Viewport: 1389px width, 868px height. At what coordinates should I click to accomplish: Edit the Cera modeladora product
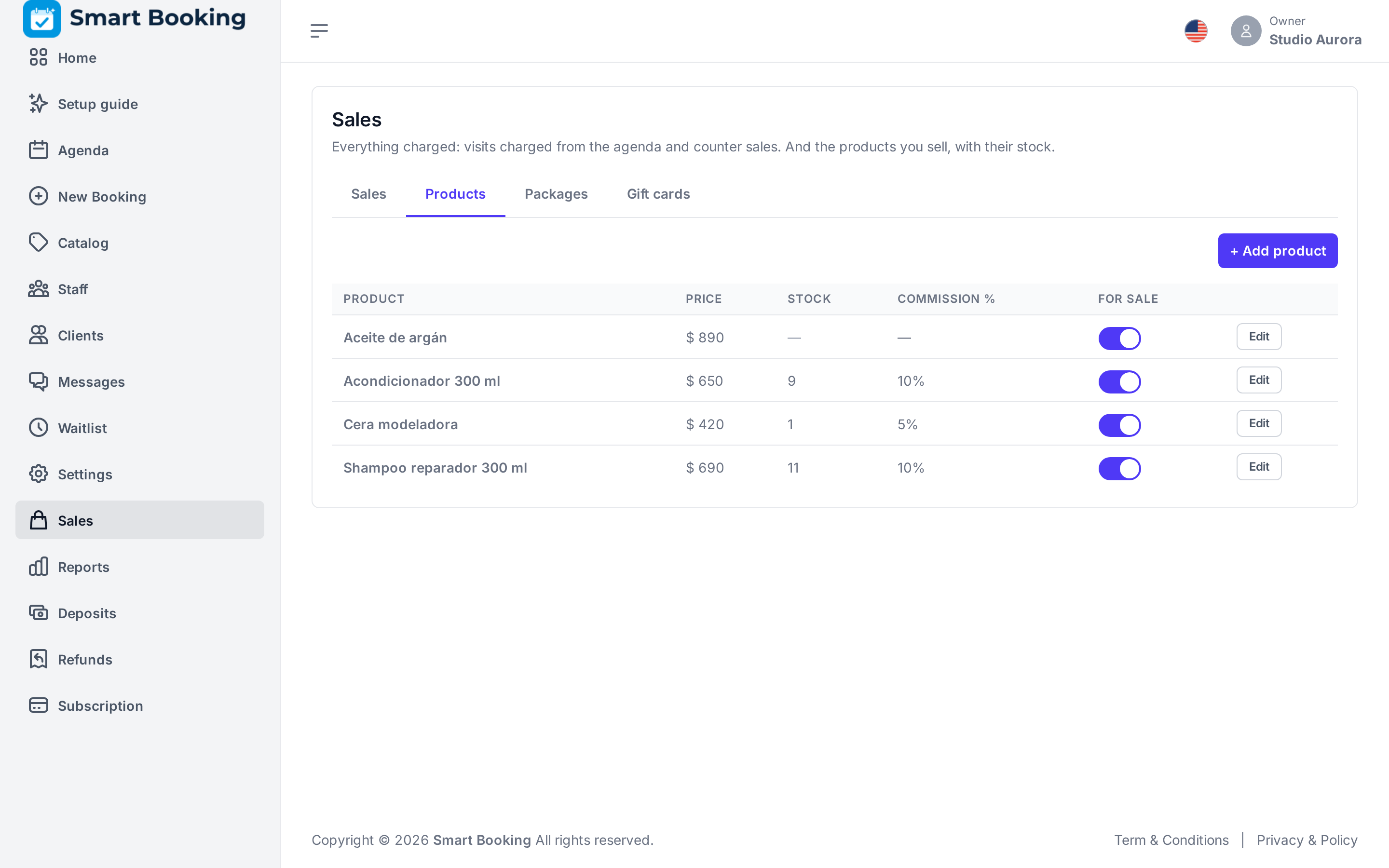[x=1259, y=423]
